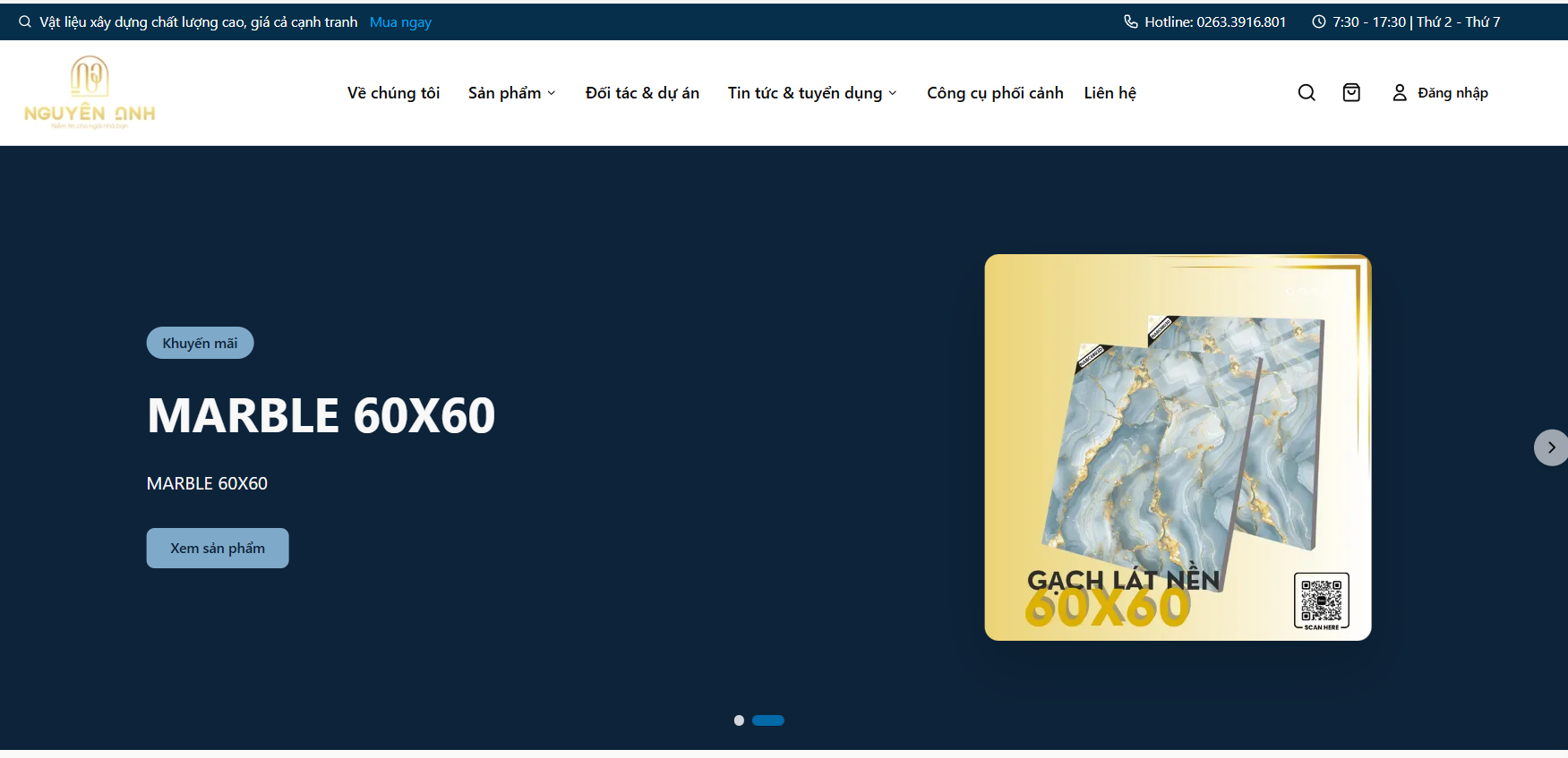Open Công cụ phối cảnh tool

click(x=995, y=93)
